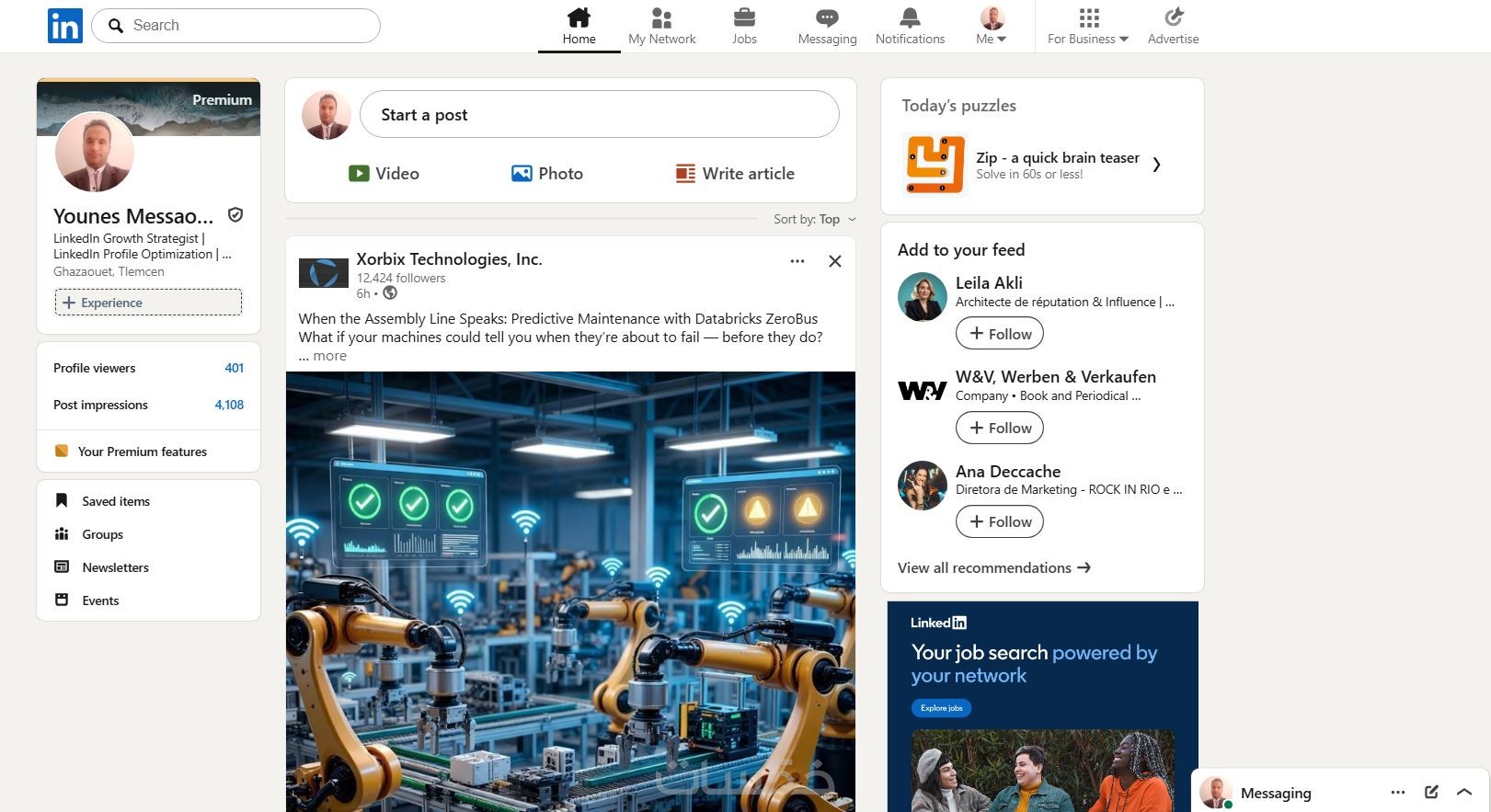Open the W&V company logo
Viewport: 1491px width, 812px height.
[x=923, y=391]
